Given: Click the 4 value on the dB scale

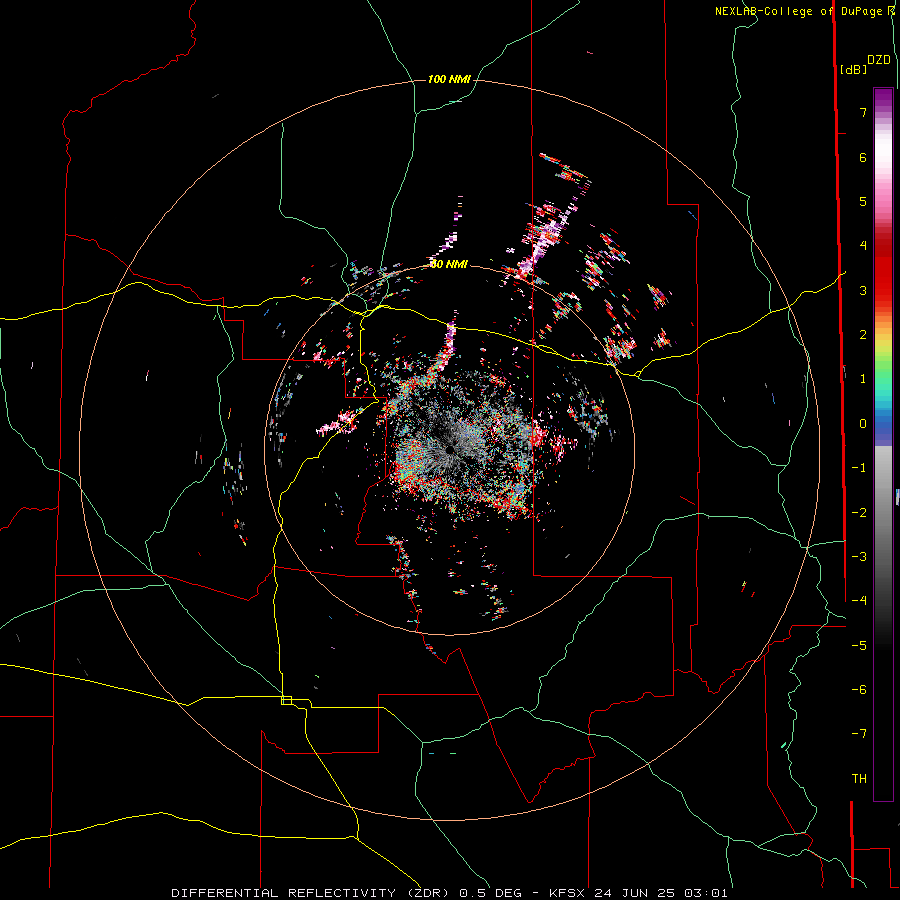Looking at the screenshot, I should (863, 246).
